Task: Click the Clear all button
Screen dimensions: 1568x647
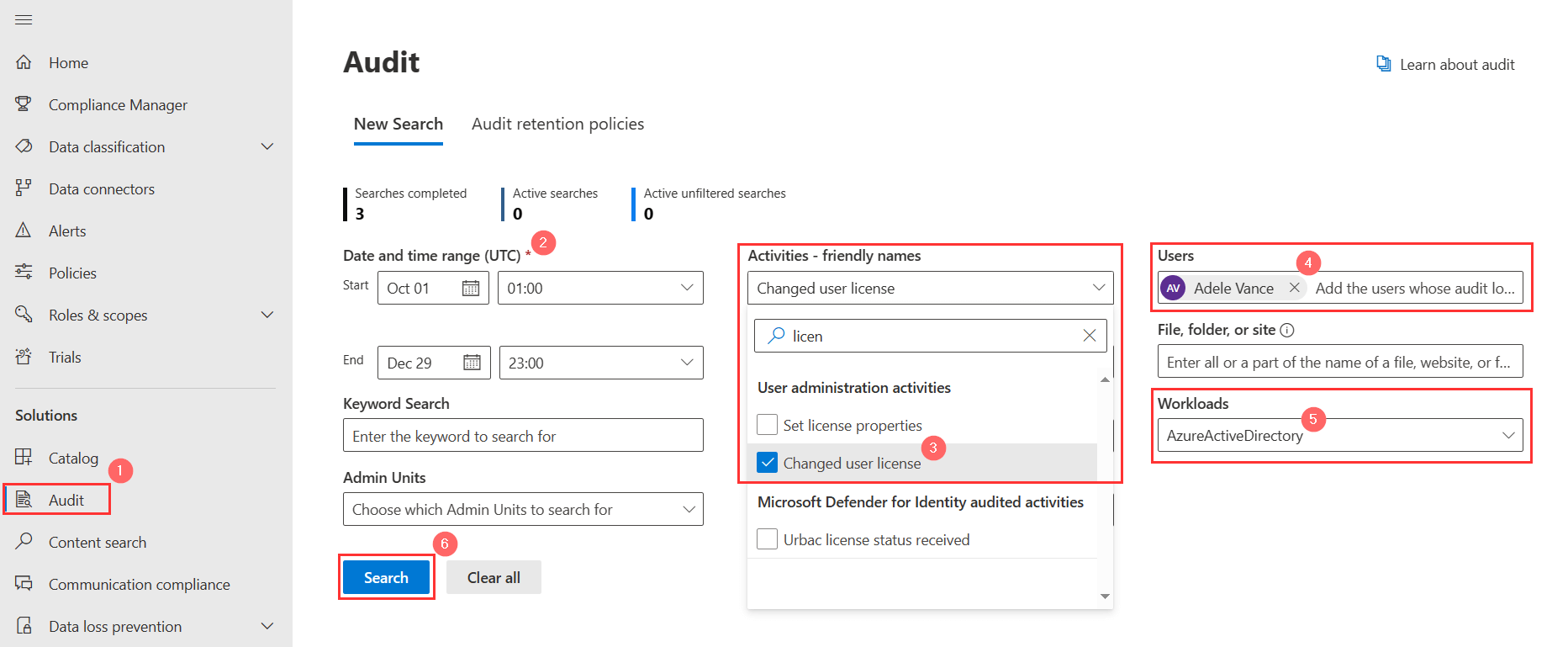Action: point(494,577)
